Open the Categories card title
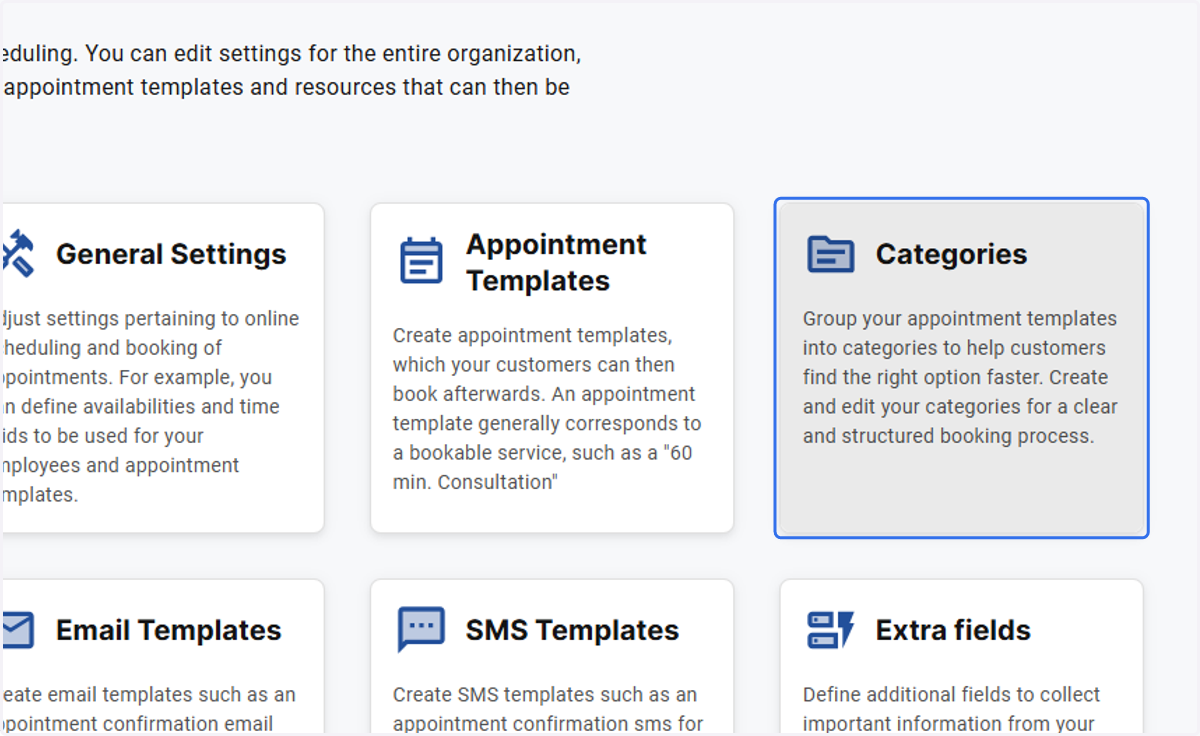The width and height of the screenshot is (1200, 736). pos(951,254)
